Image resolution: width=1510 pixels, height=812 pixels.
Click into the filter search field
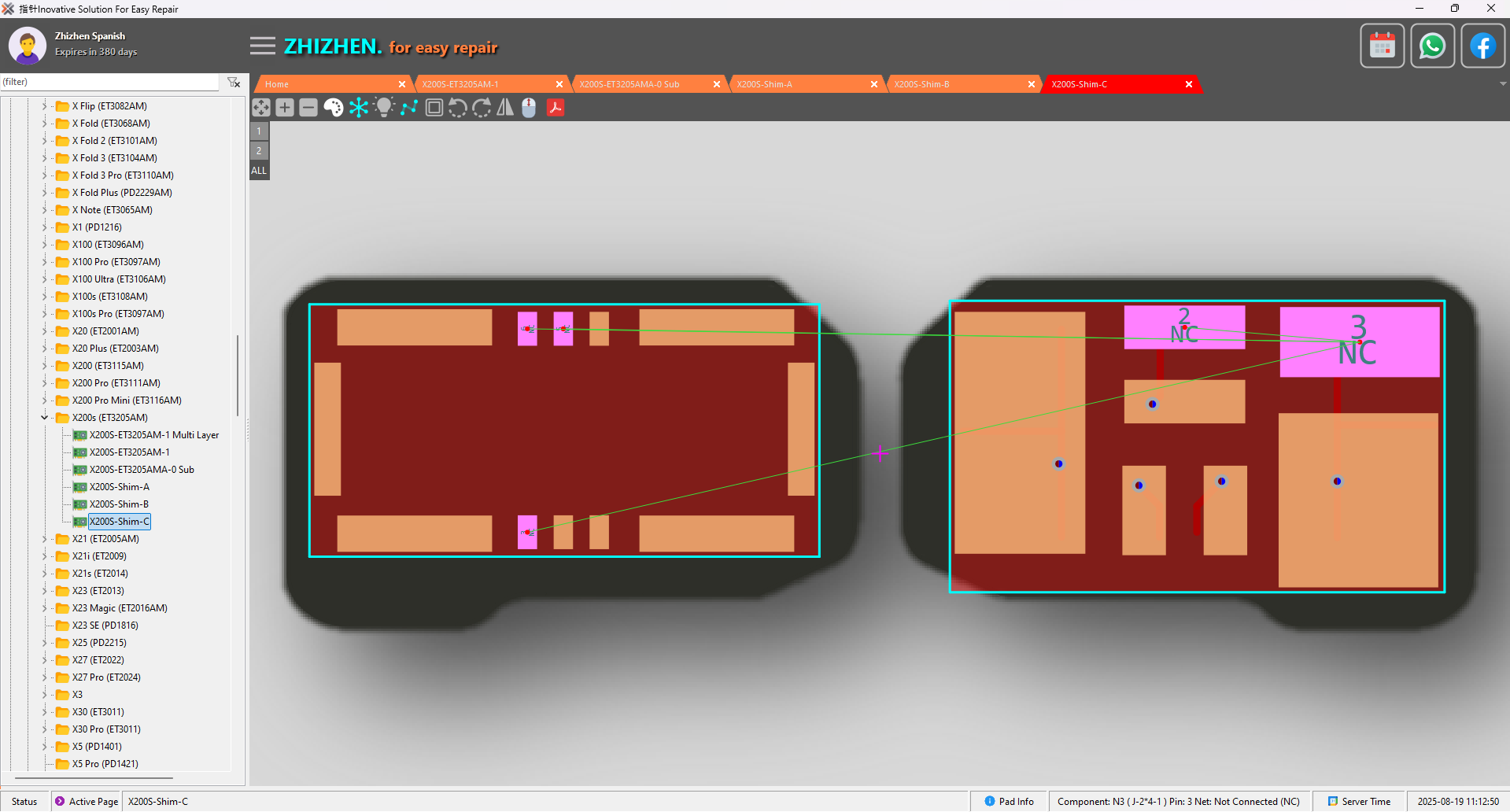[x=110, y=82]
